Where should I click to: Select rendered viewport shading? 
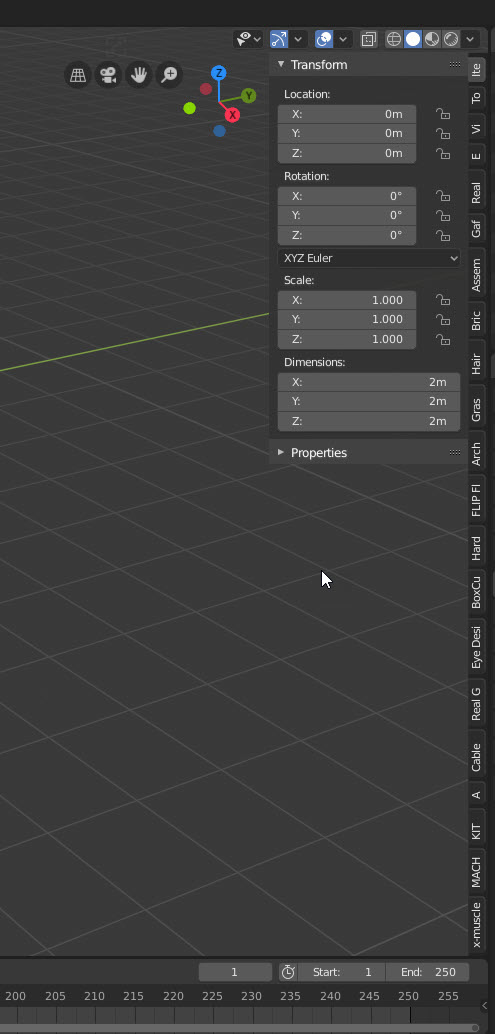point(451,39)
